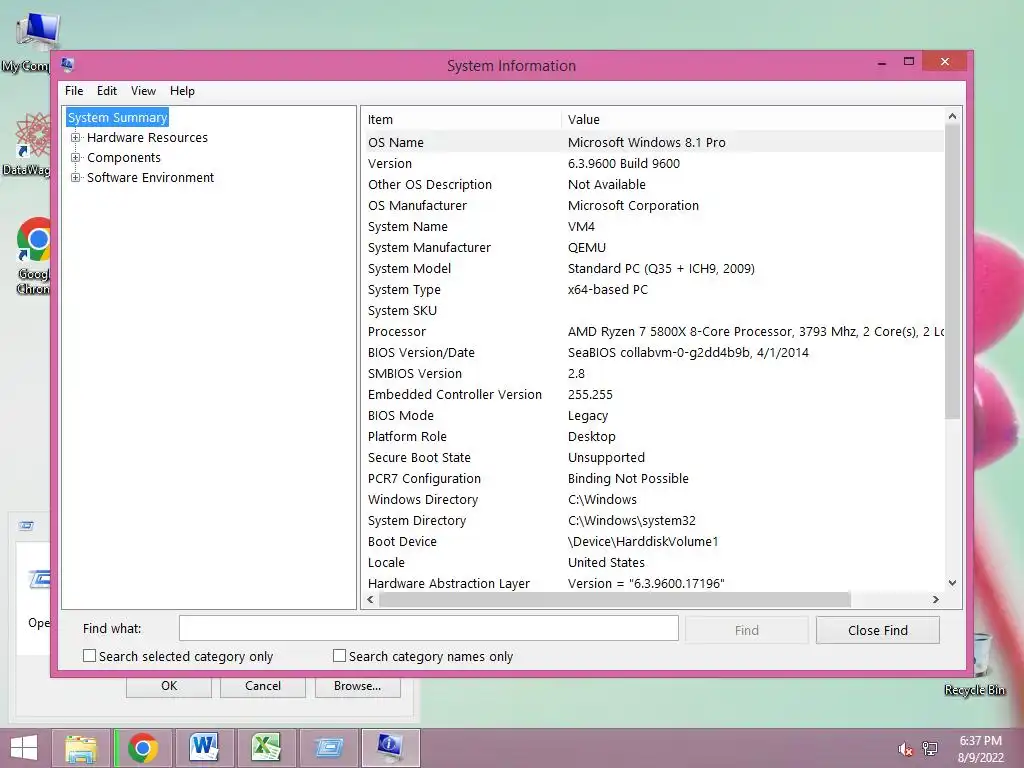Open the Edit menu
The image size is (1024, 768).
[106, 91]
